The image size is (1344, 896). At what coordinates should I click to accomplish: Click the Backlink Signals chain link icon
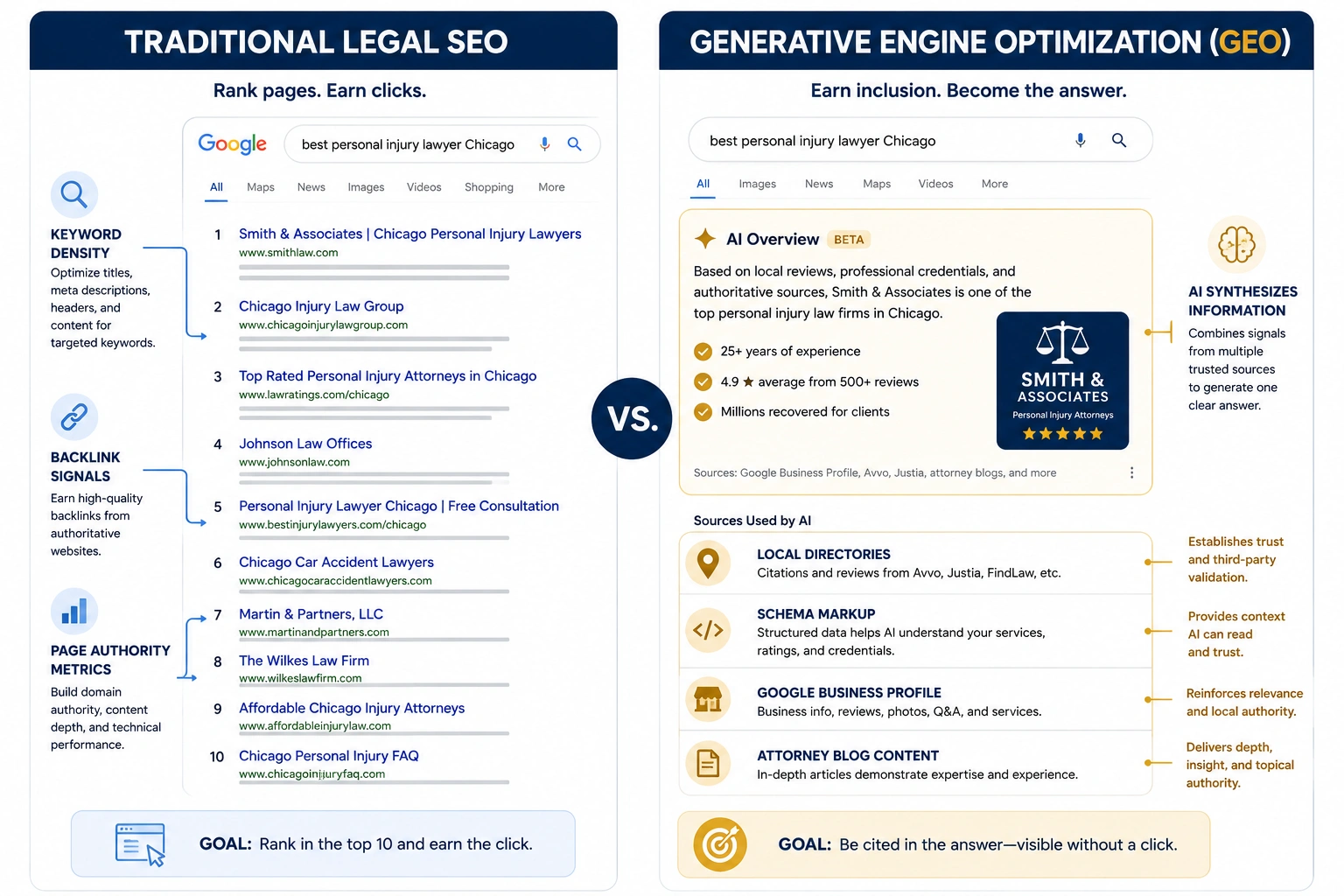[x=74, y=416]
